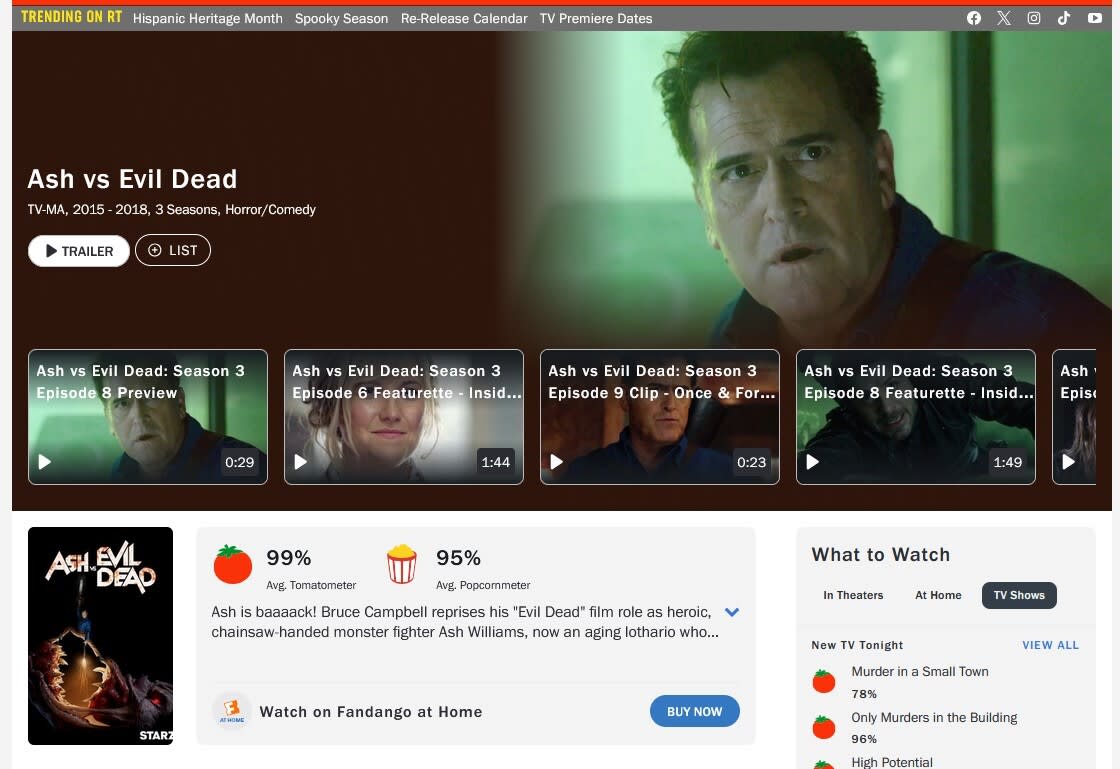The height and width of the screenshot is (769, 1120).
Task: Click the BUY NOW button
Action: point(694,711)
